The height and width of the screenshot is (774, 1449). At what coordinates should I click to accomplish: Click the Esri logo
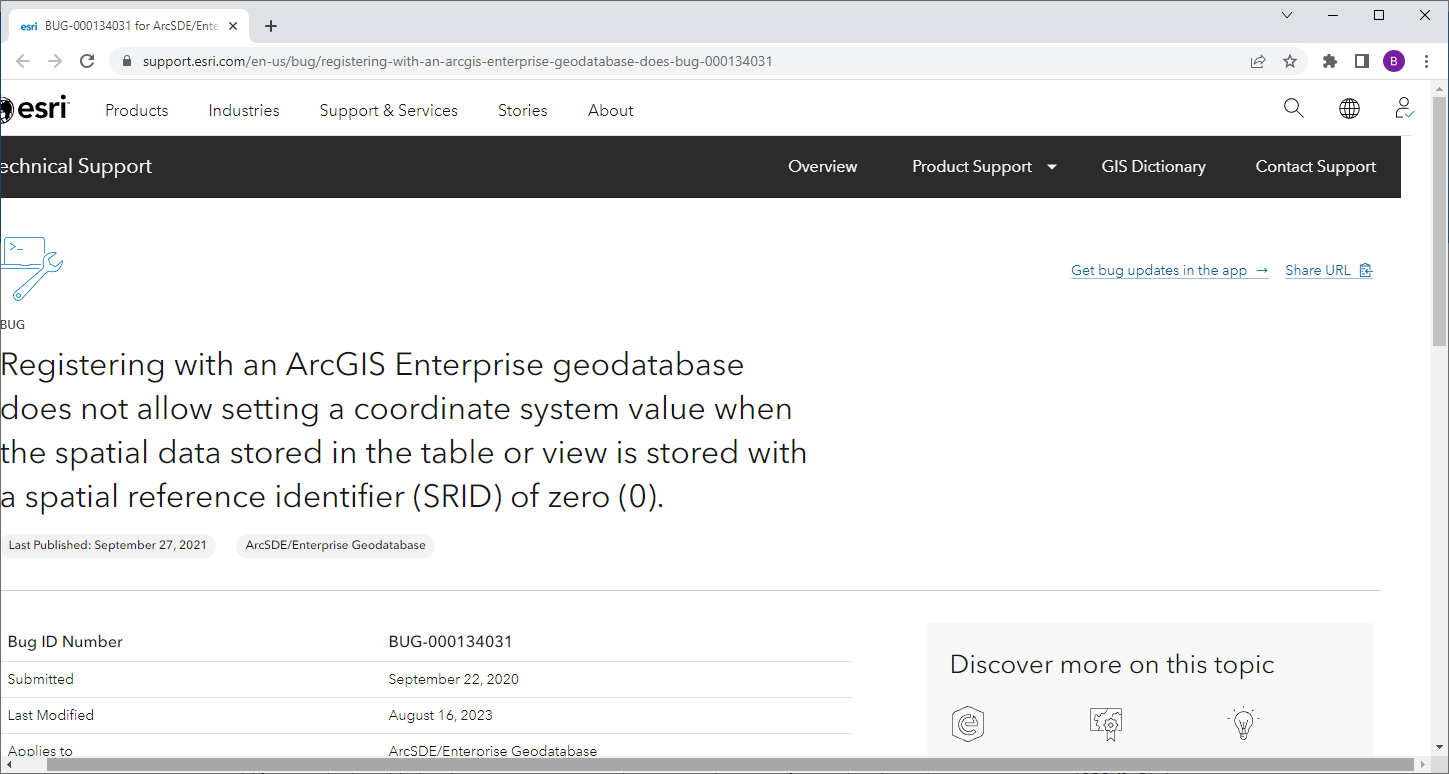coord(34,108)
